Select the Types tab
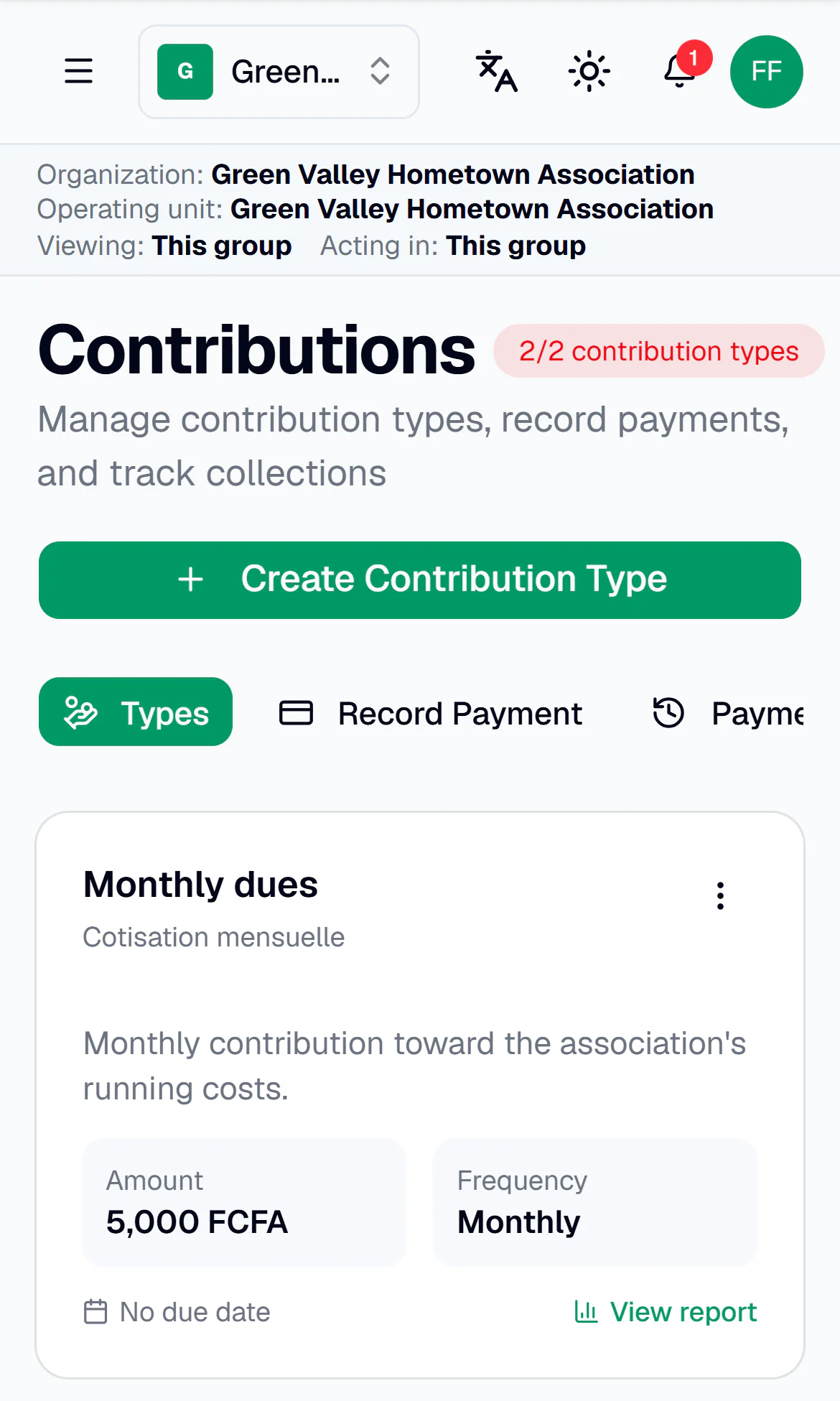Image resolution: width=840 pixels, height=1401 pixels. coord(136,712)
